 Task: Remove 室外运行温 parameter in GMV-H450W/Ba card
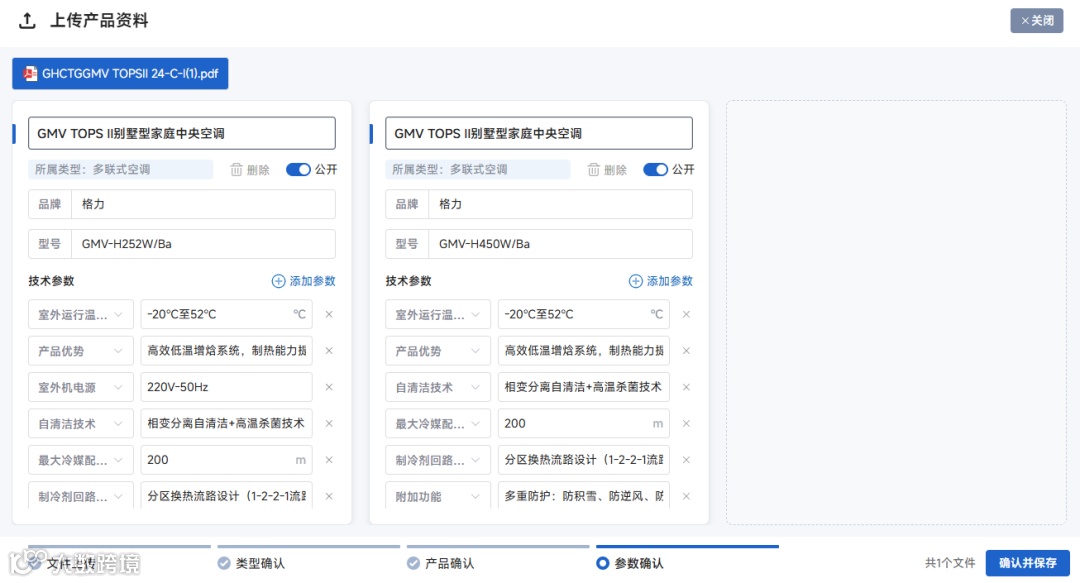pyautogui.click(x=686, y=314)
